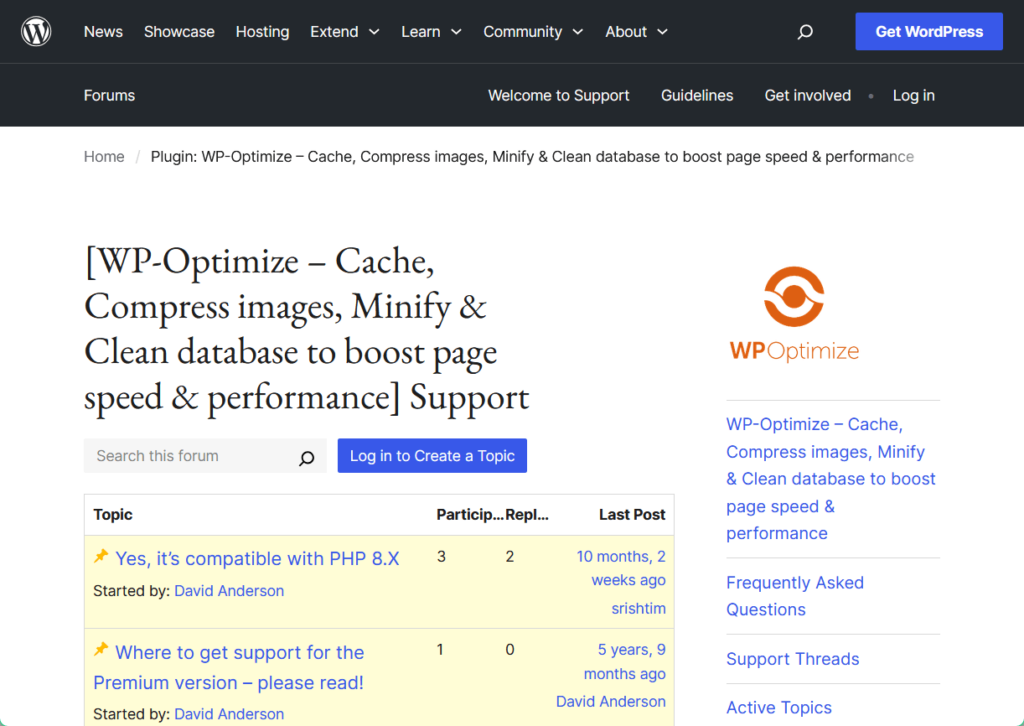Open David Anderson author link under Premium version topic

(229, 714)
